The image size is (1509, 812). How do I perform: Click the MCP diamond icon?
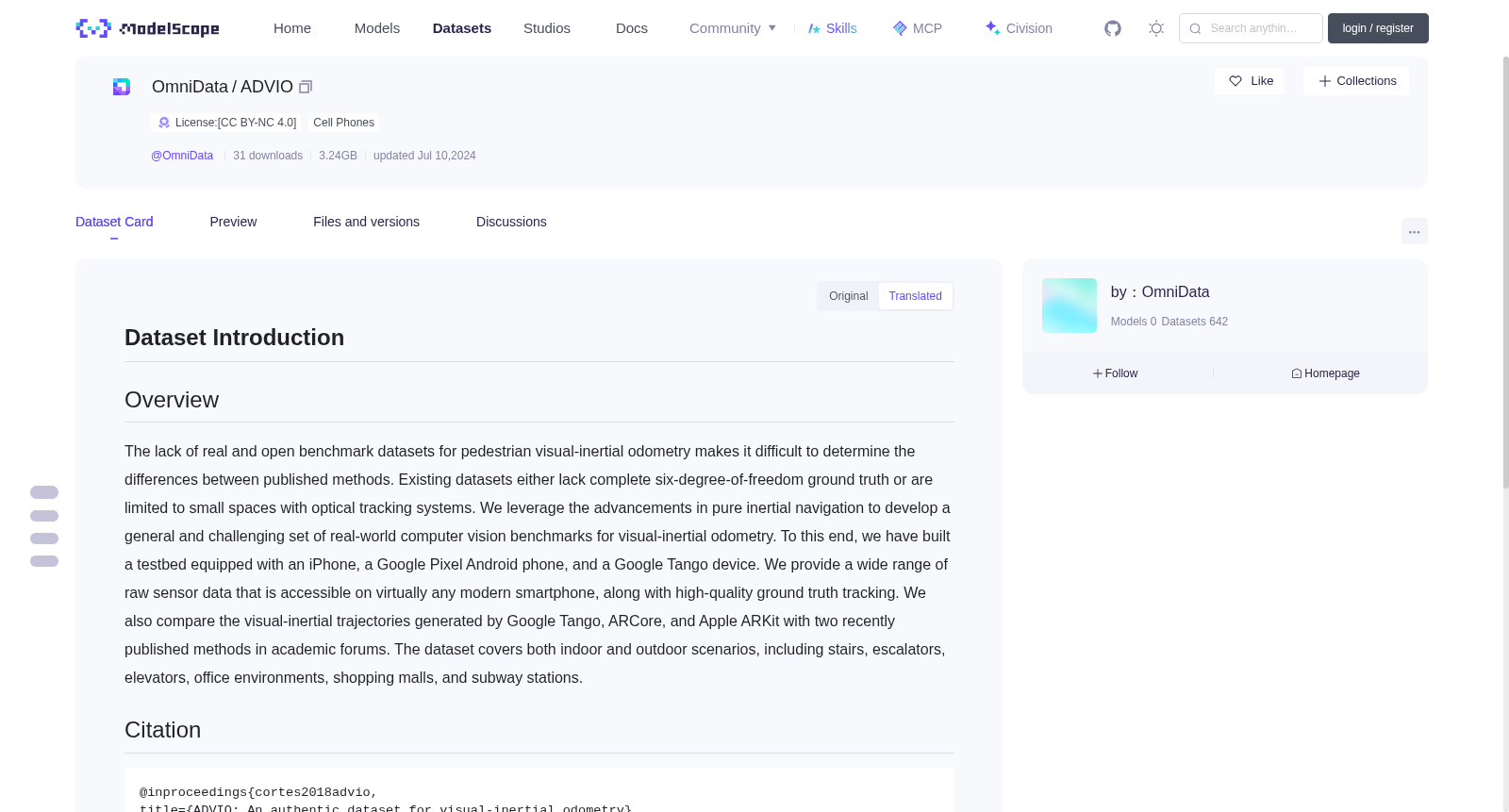[x=900, y=28]
